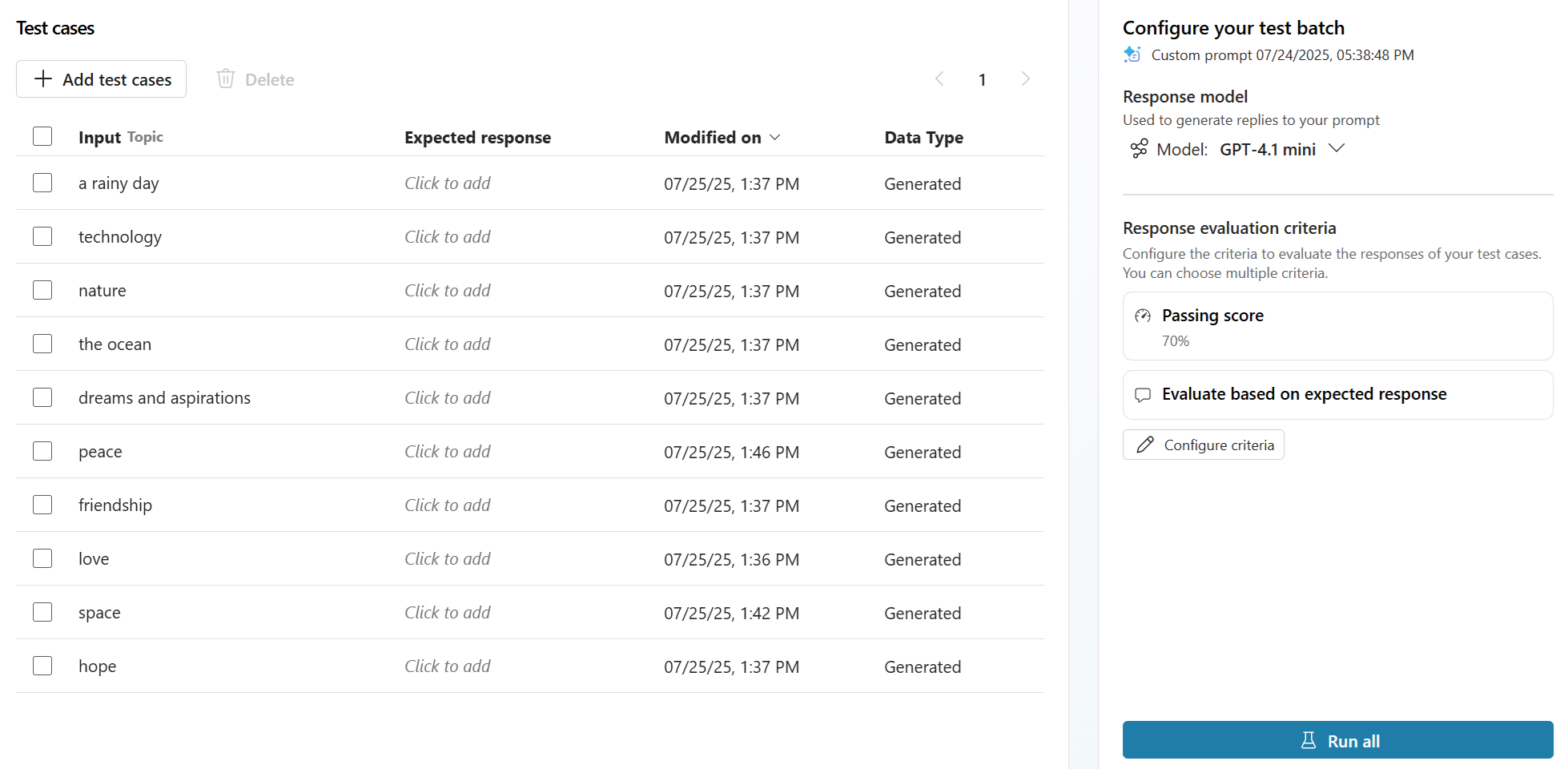Toggle the Modified on sort order chevron
Screen dimensions: 1568x769
point(774,137)
